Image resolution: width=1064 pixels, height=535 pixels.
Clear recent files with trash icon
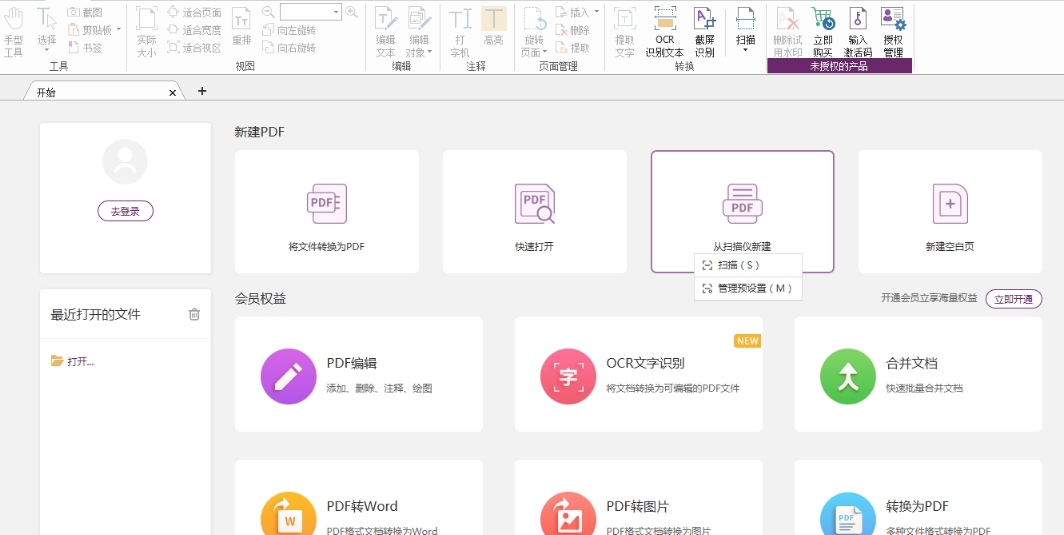pos(194,314)
